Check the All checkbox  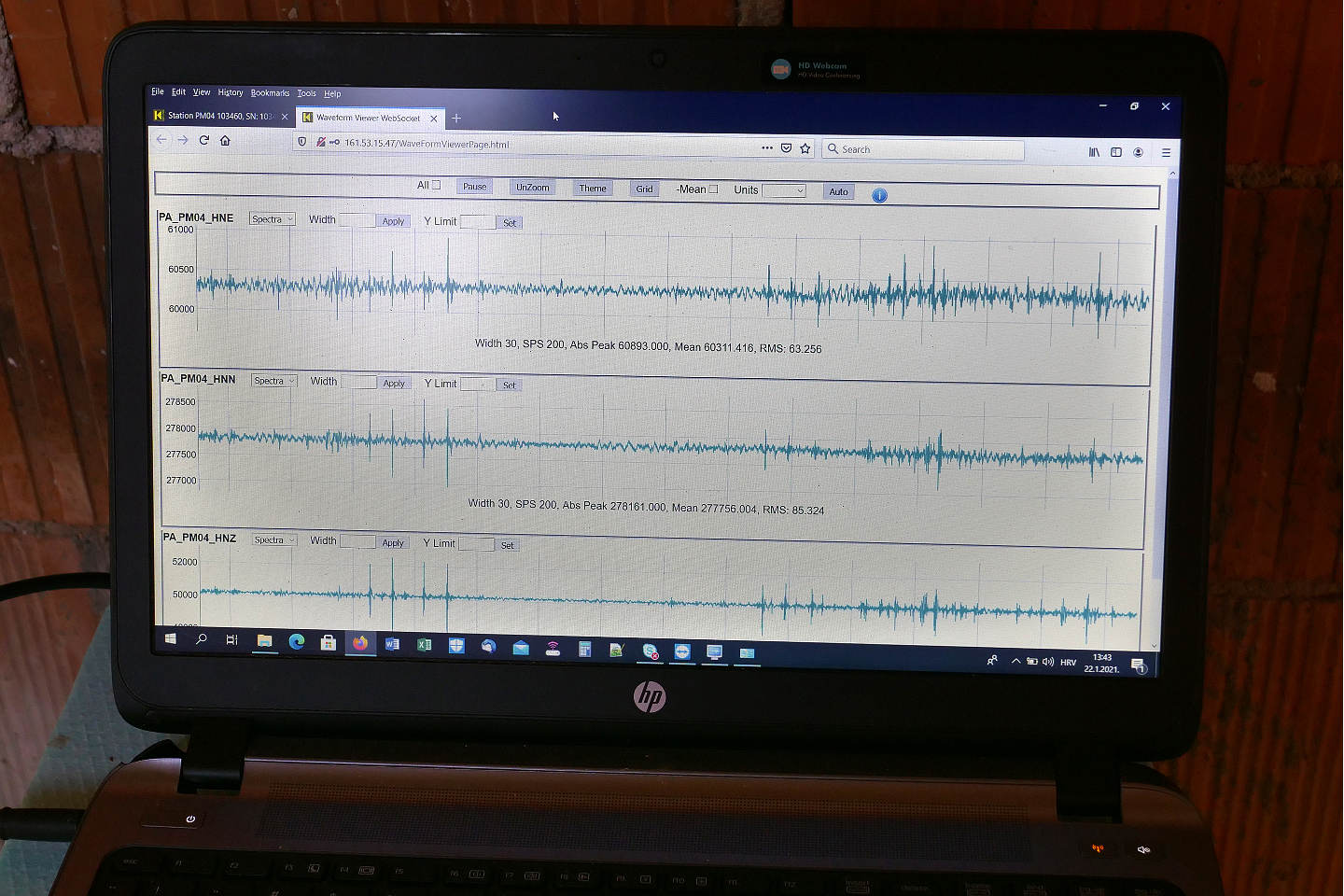(x=436, y=185)
